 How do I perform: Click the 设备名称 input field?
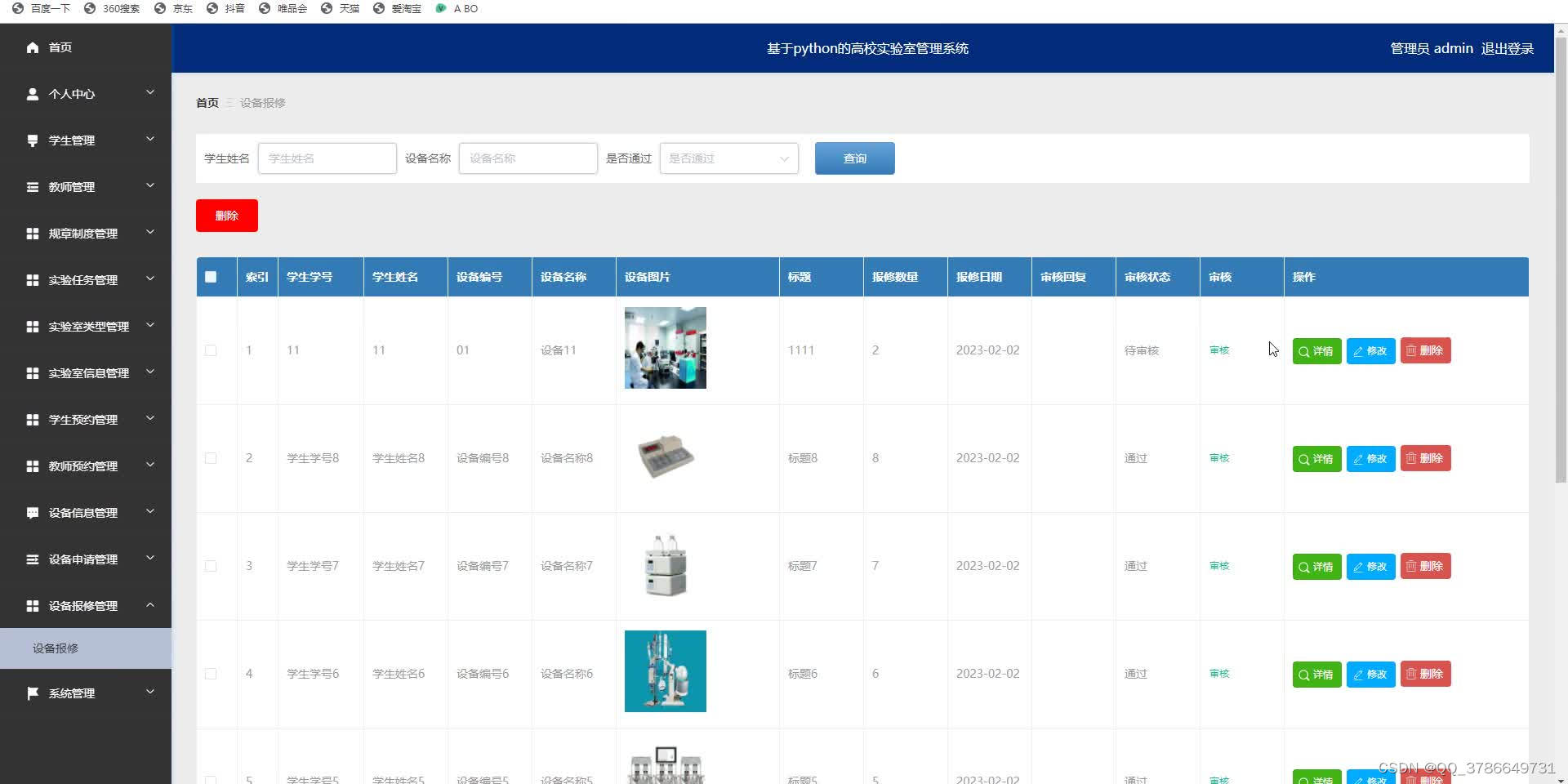(x=528, y=158)
